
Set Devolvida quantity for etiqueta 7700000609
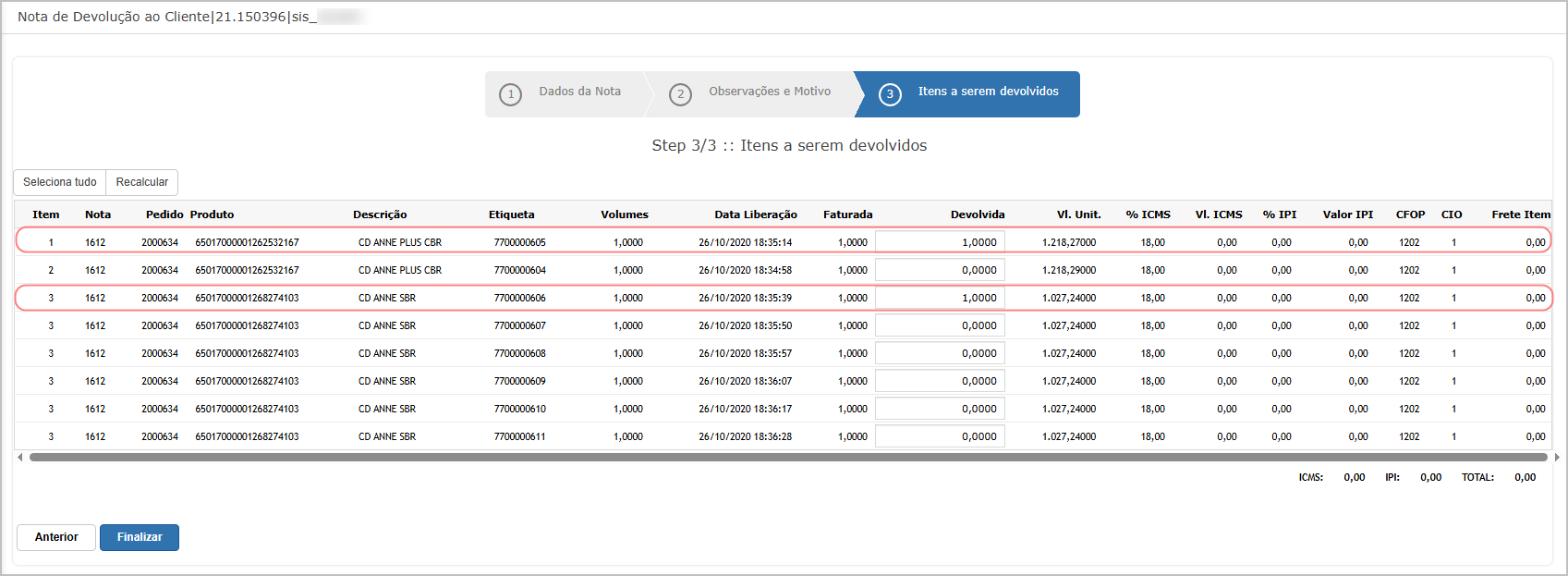pyautogui.click(x=940, y=381)
